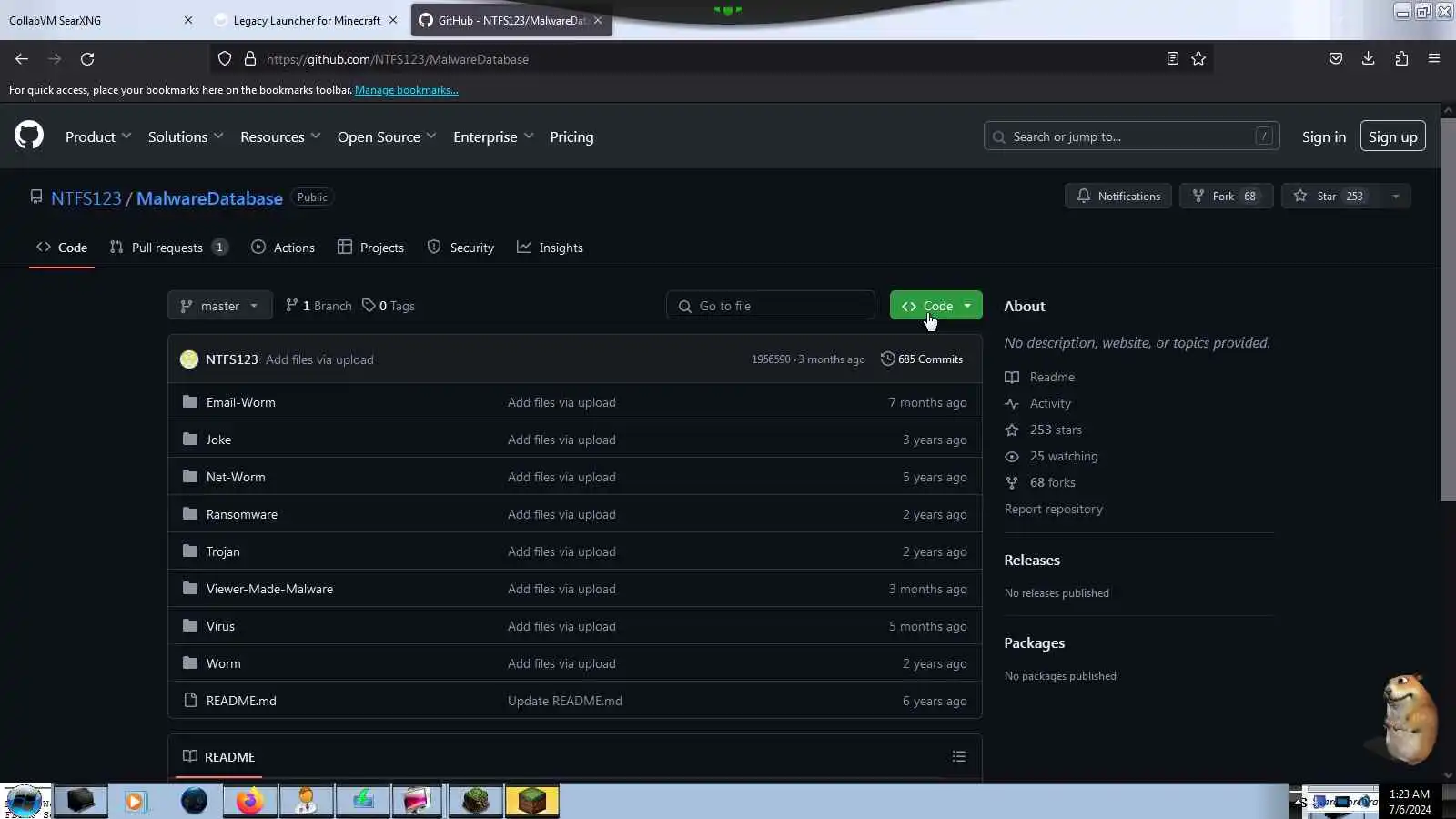The width and height of the screenshot is (1456, 819).
Task: Close the GitHub browser tab
Action: click(x=598, y=20)
